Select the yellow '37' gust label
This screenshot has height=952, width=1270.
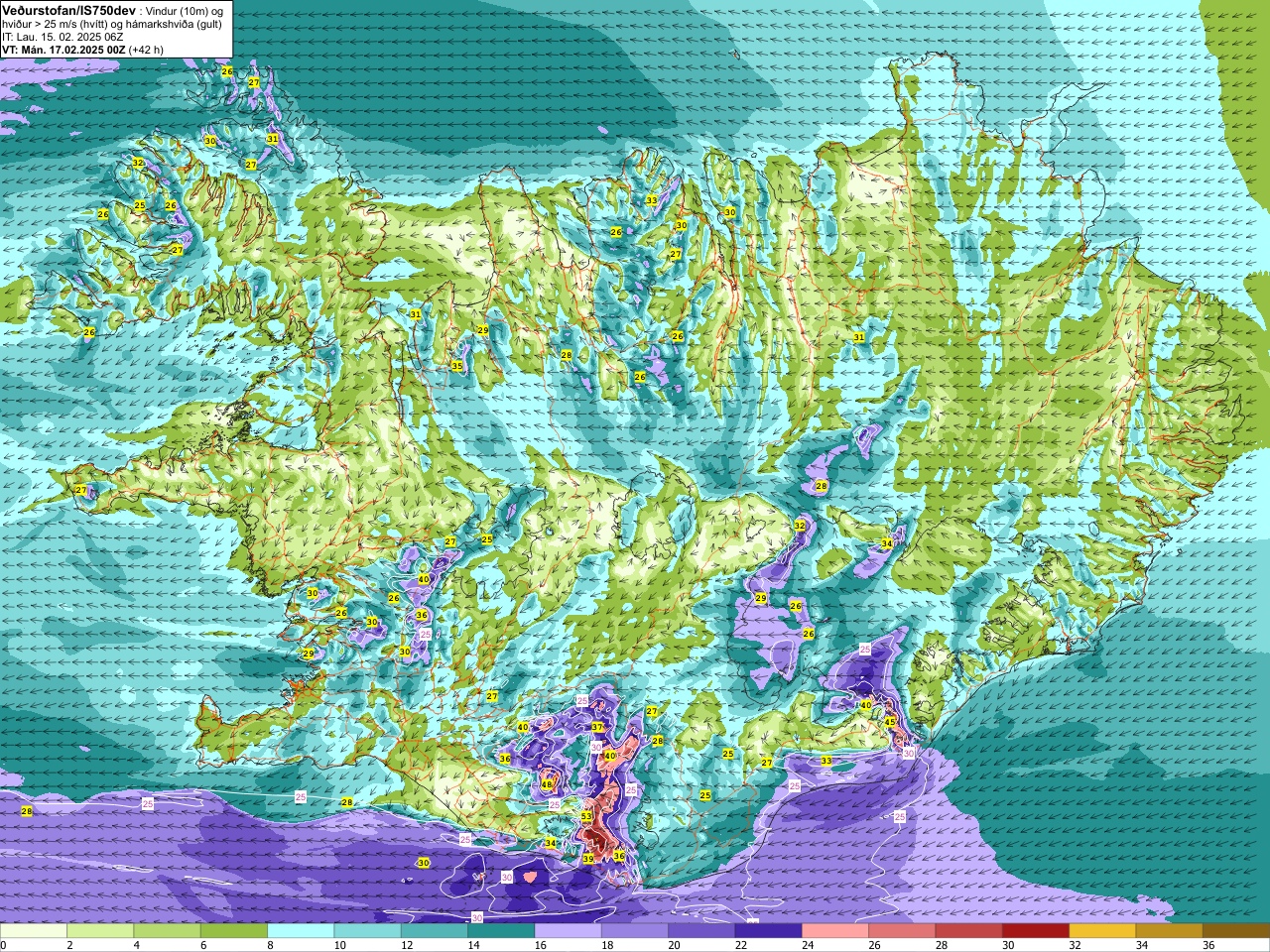(x=597, y=727)
